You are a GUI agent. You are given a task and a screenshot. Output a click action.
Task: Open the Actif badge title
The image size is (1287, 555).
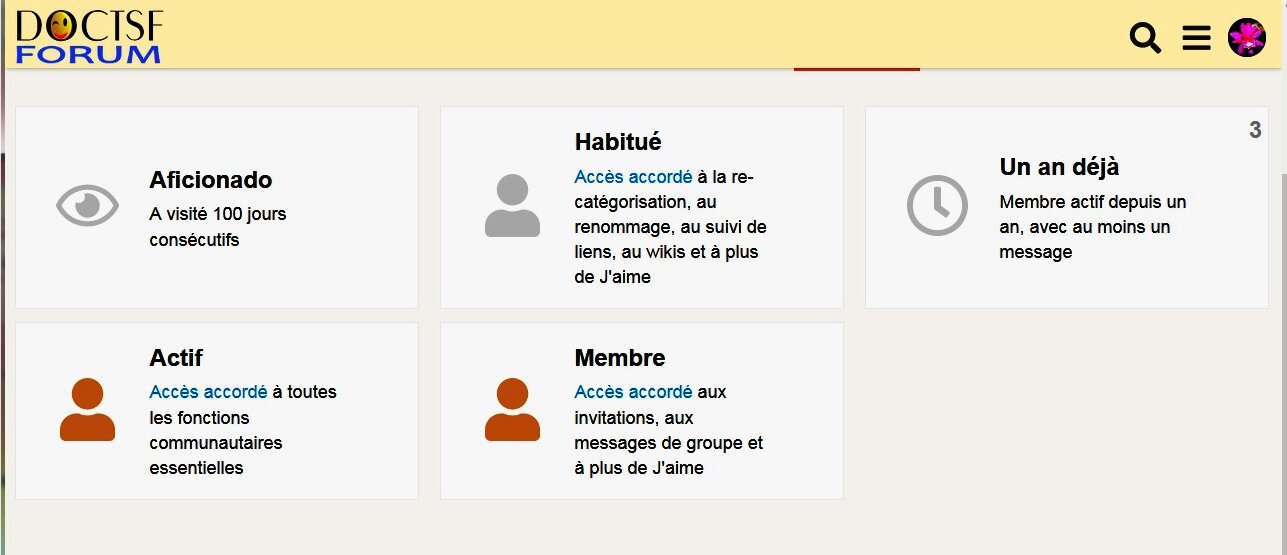point(176,358)
